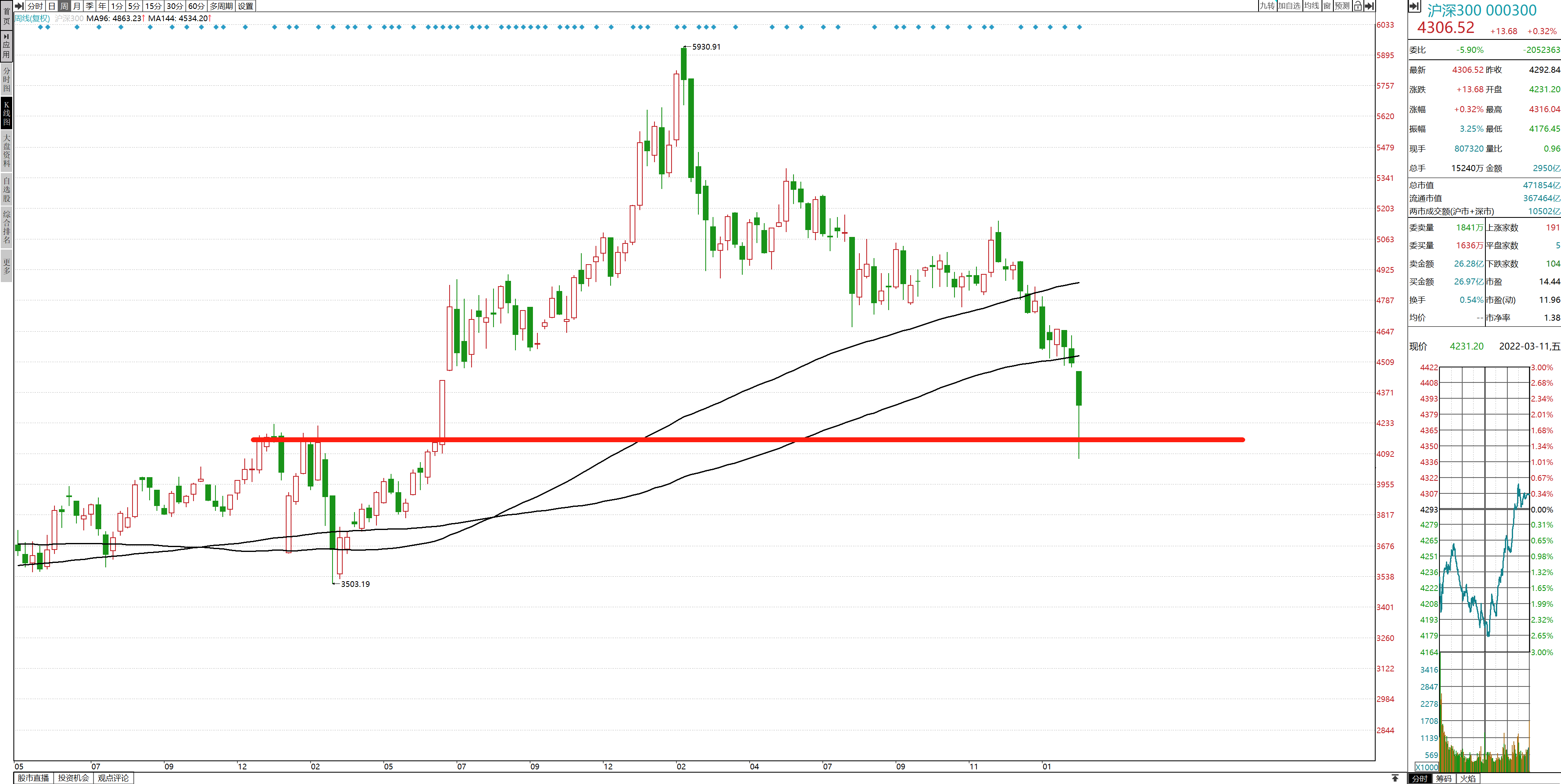Click the lock icon in chart toolbar
This screenshot has height=784, width=1561.
(1358, 6)
